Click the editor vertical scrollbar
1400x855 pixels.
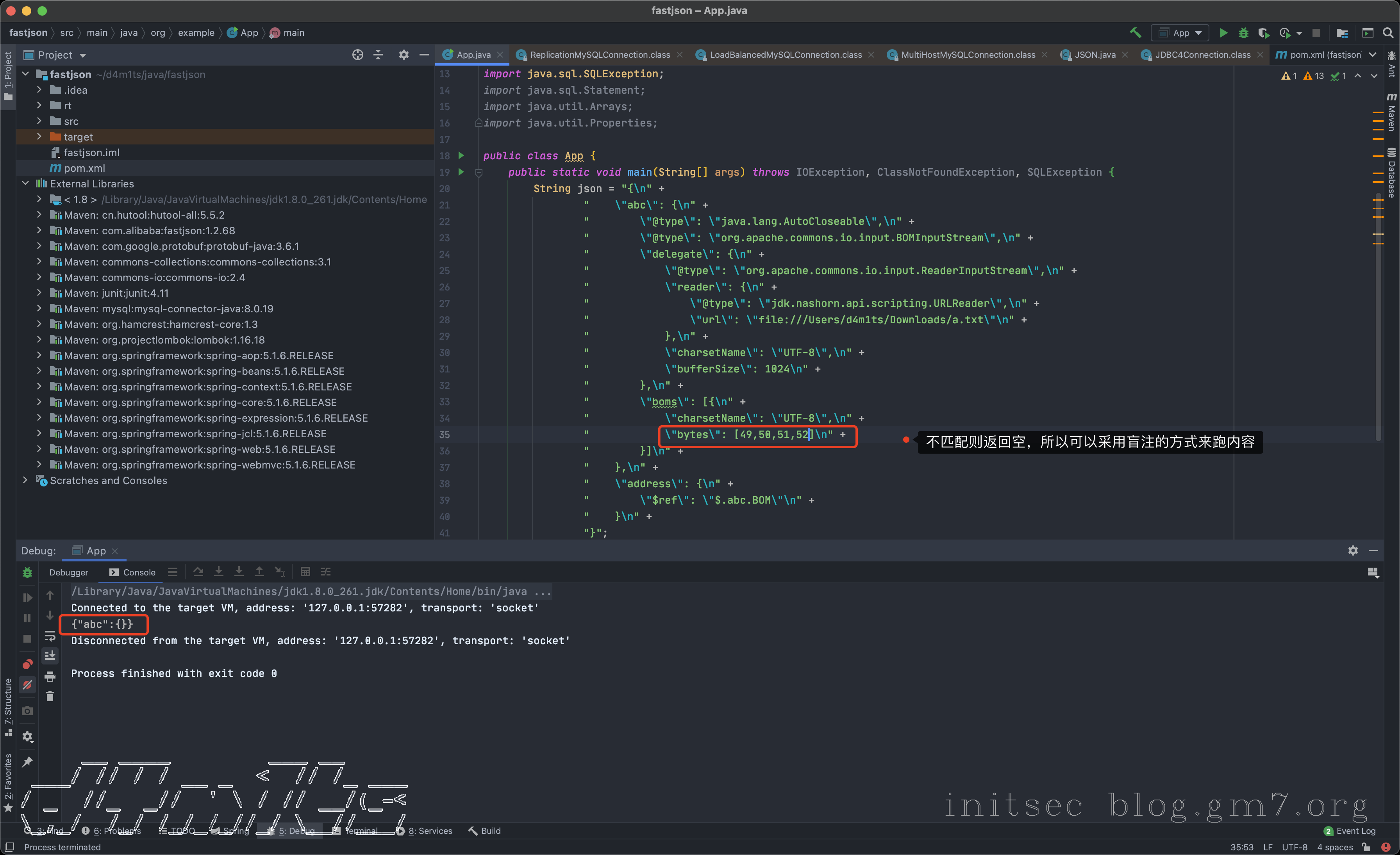click(1378, 318)
